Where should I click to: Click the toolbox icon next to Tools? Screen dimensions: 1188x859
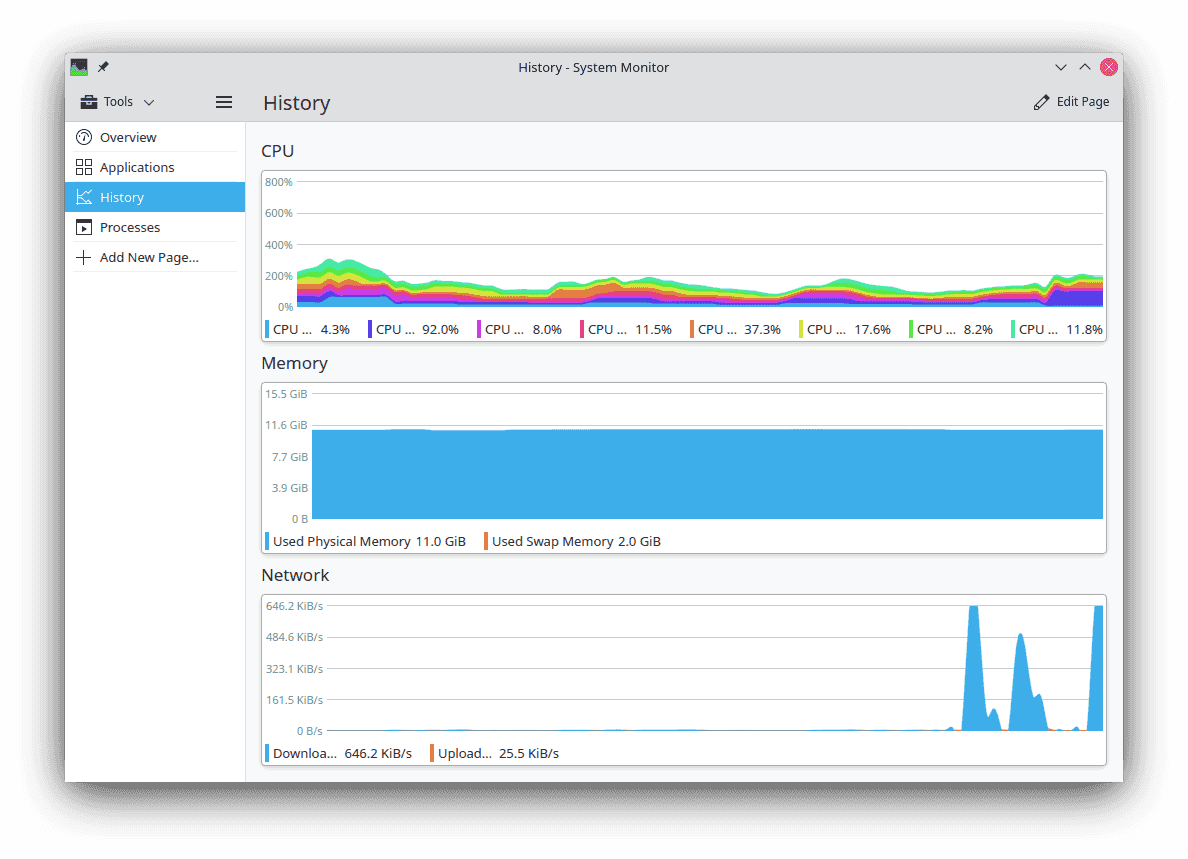click(x=88, y=101)
